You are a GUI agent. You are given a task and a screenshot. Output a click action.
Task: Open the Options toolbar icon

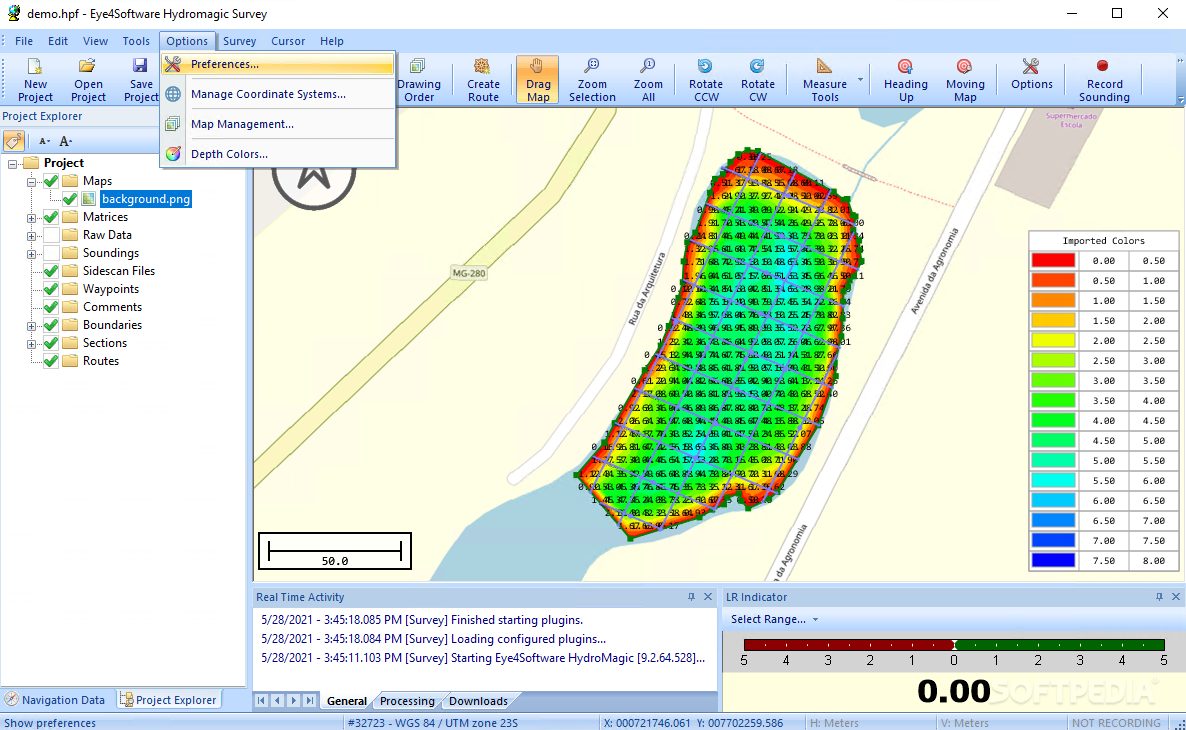point(1032,74)
